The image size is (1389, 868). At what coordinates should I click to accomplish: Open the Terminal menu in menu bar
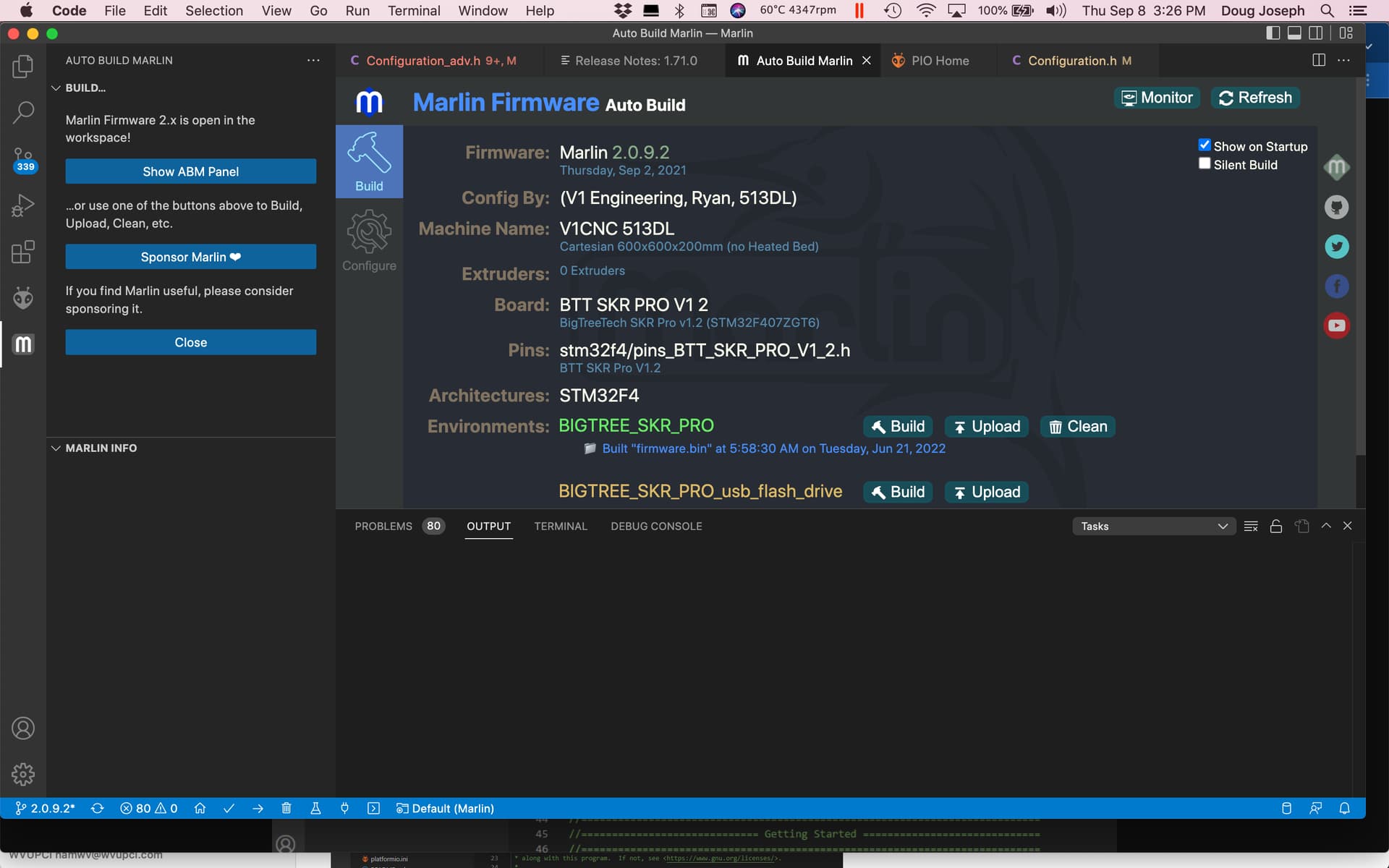[x=414, y=10]
